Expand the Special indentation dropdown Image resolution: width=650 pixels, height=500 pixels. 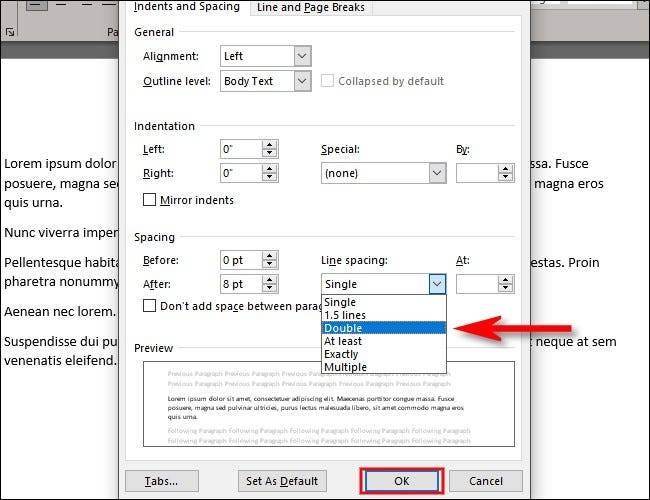(436, 173)
